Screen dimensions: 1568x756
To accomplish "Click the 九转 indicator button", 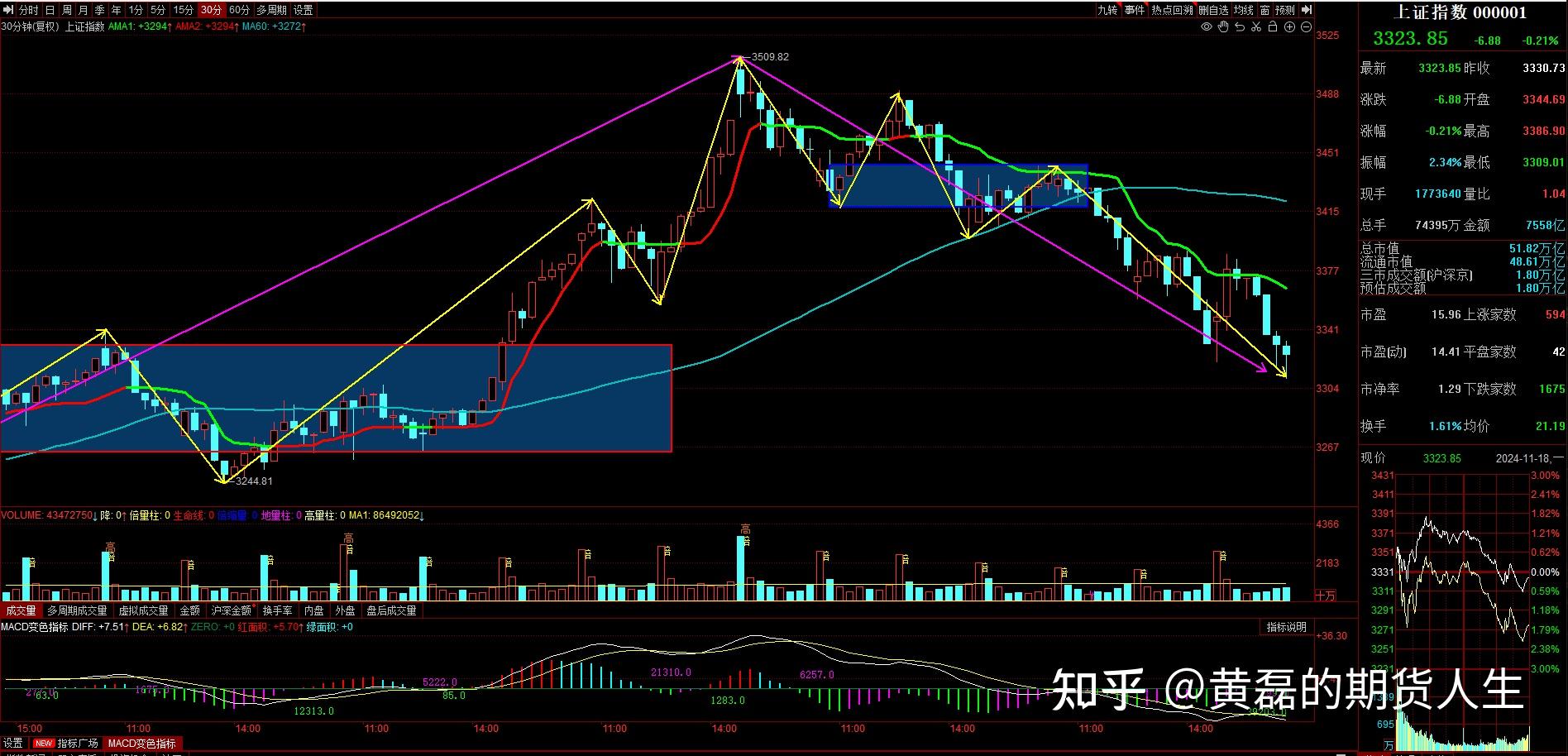I will click(x=1107, y=10).
